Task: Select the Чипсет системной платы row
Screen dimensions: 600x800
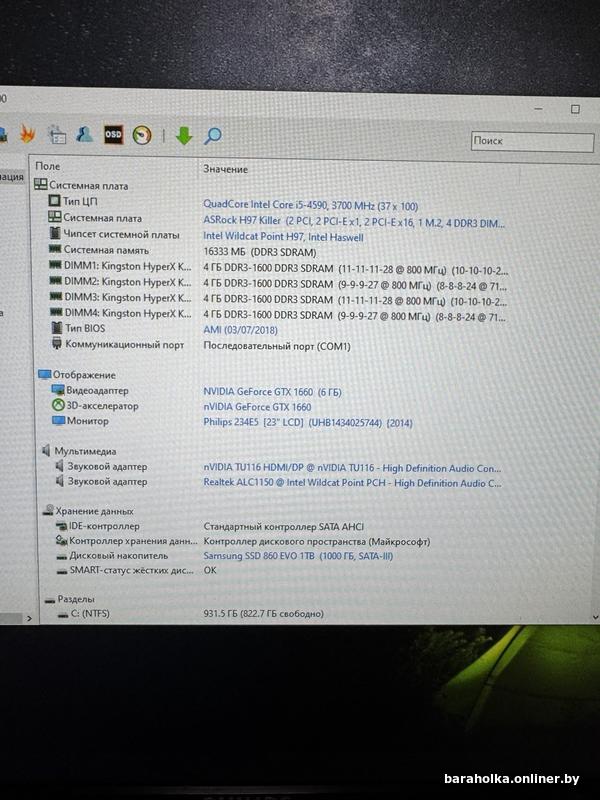Action: coord(114,234)
